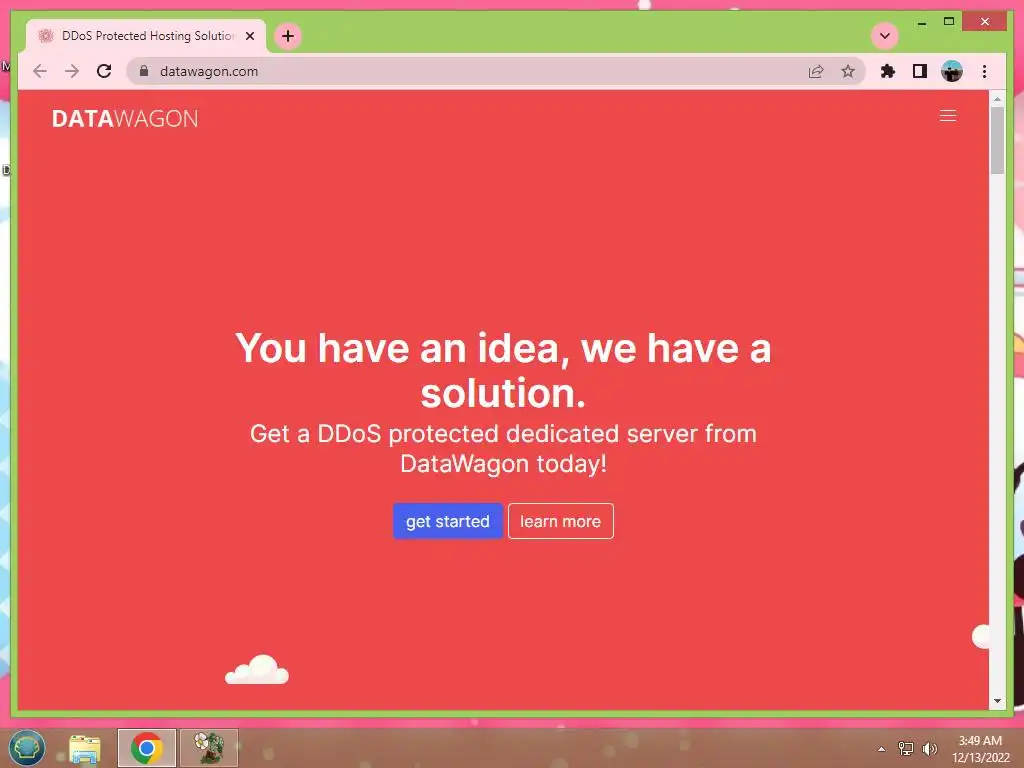
Task: Share this page icon
Action: click(816, 71)
